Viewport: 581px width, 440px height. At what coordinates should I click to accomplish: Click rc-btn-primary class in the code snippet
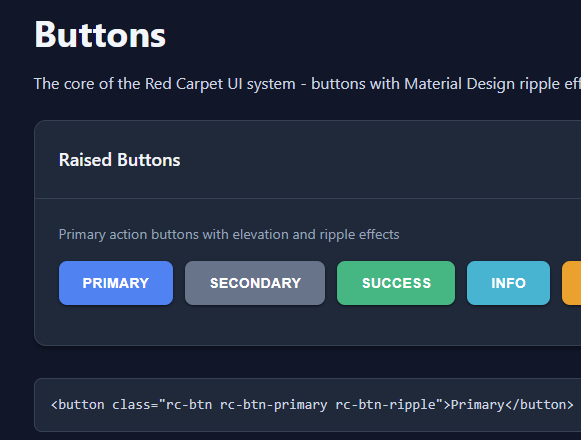(x=273, y=405)
